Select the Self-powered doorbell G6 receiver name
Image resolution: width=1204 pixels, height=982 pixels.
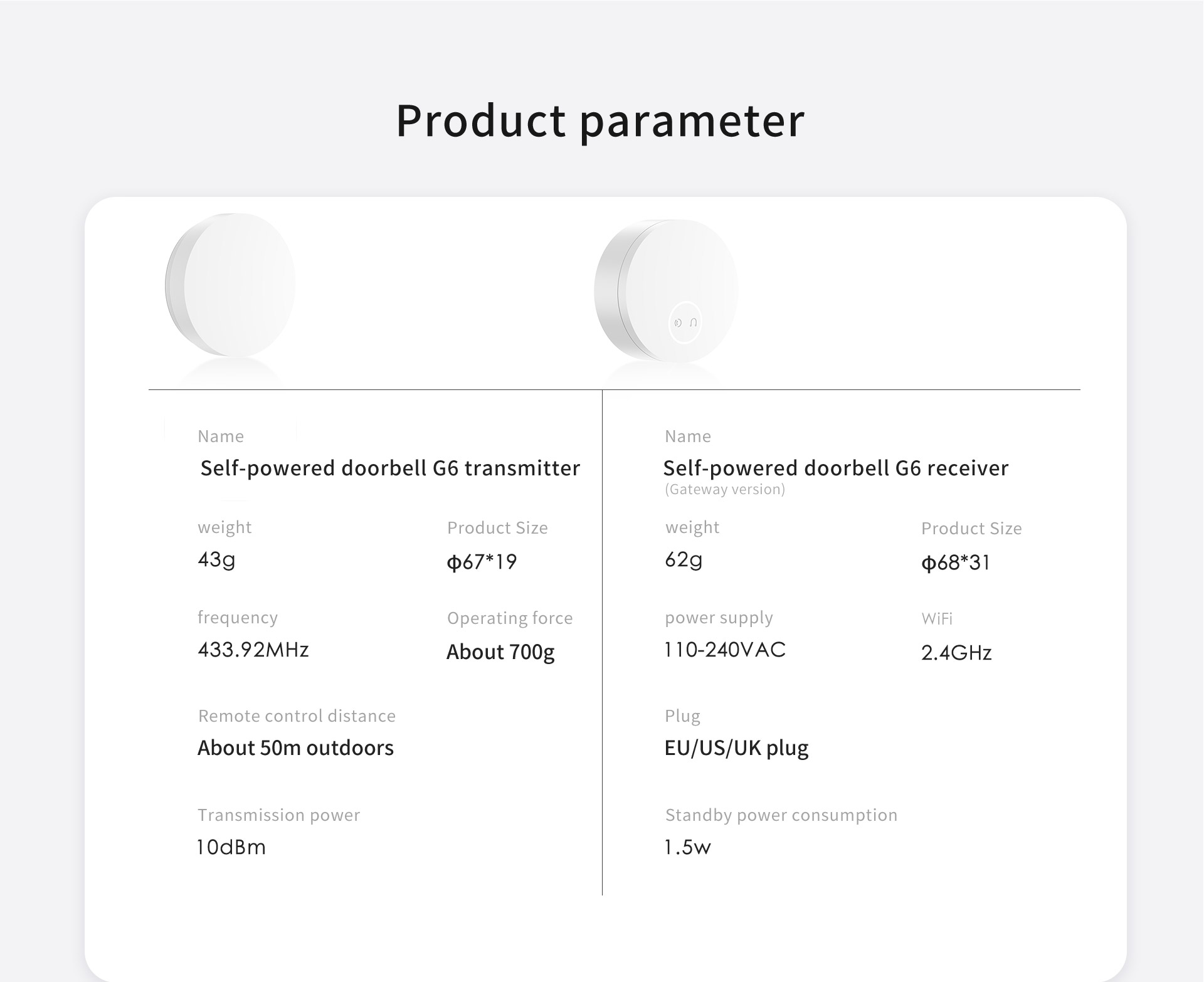836,468
